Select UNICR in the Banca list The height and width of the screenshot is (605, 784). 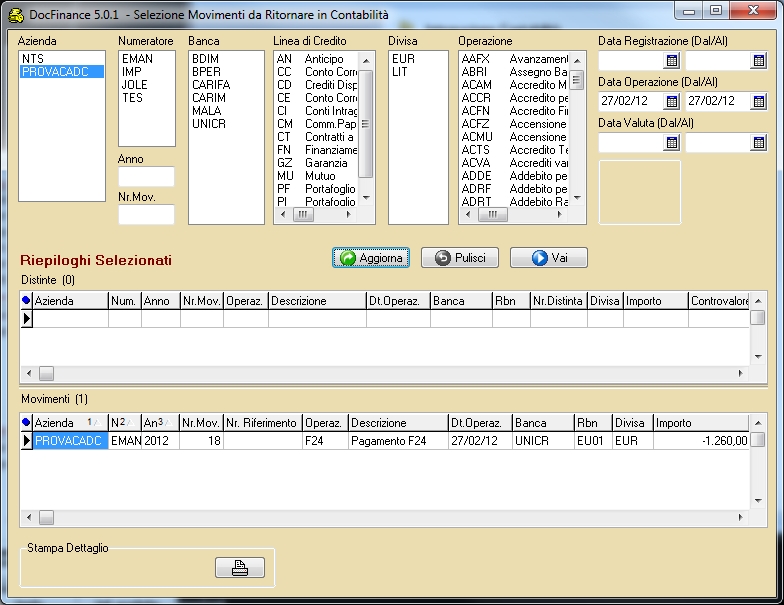coord(208,124)
